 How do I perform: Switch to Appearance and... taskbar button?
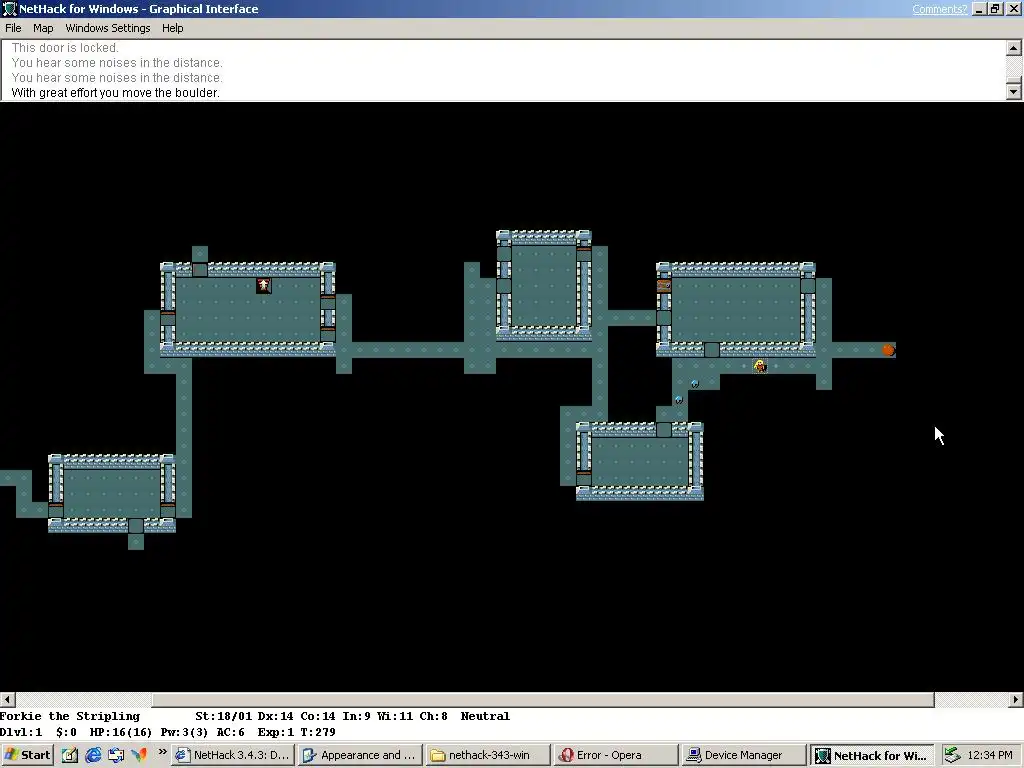[x=360, y=755]
